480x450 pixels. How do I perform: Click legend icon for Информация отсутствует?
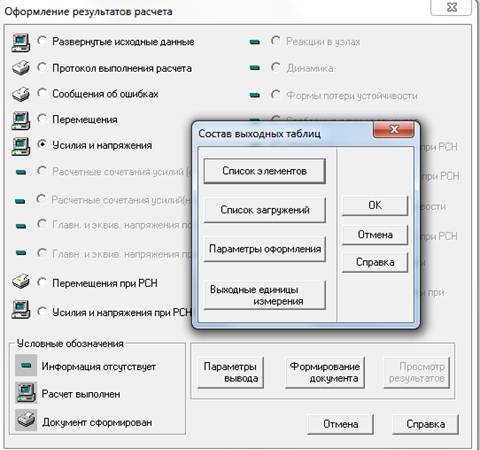tap(26, 365)
